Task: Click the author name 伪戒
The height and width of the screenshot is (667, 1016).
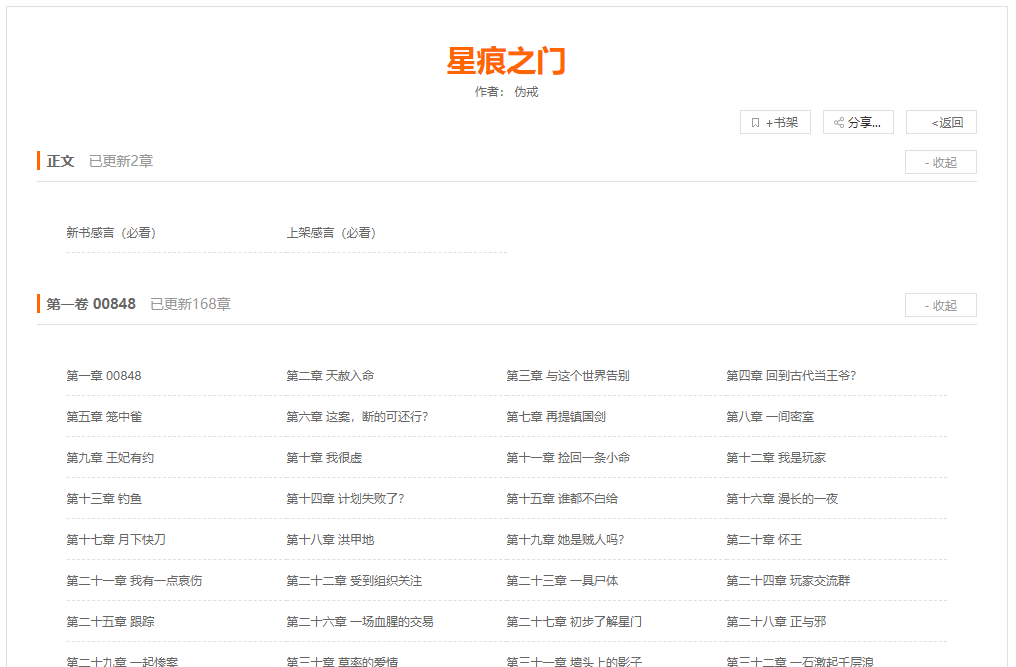Action: point(524,94)
